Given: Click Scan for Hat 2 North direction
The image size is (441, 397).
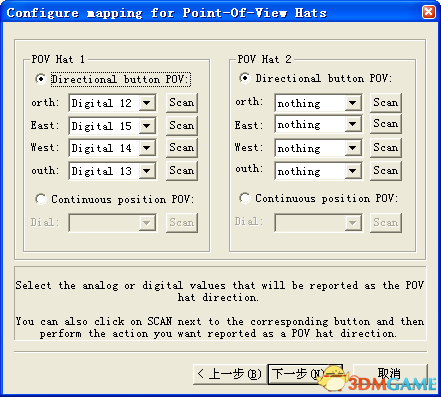Looking at the screenshot, I should coord(386,103).
